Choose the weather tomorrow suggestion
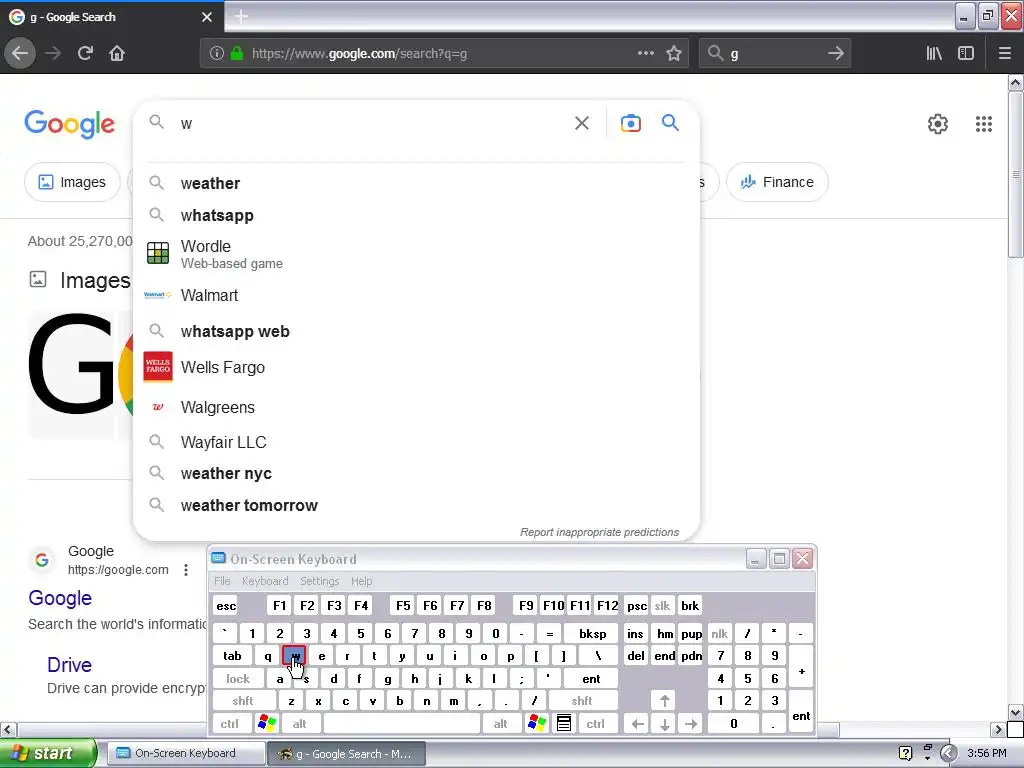 tap(416, 505)
